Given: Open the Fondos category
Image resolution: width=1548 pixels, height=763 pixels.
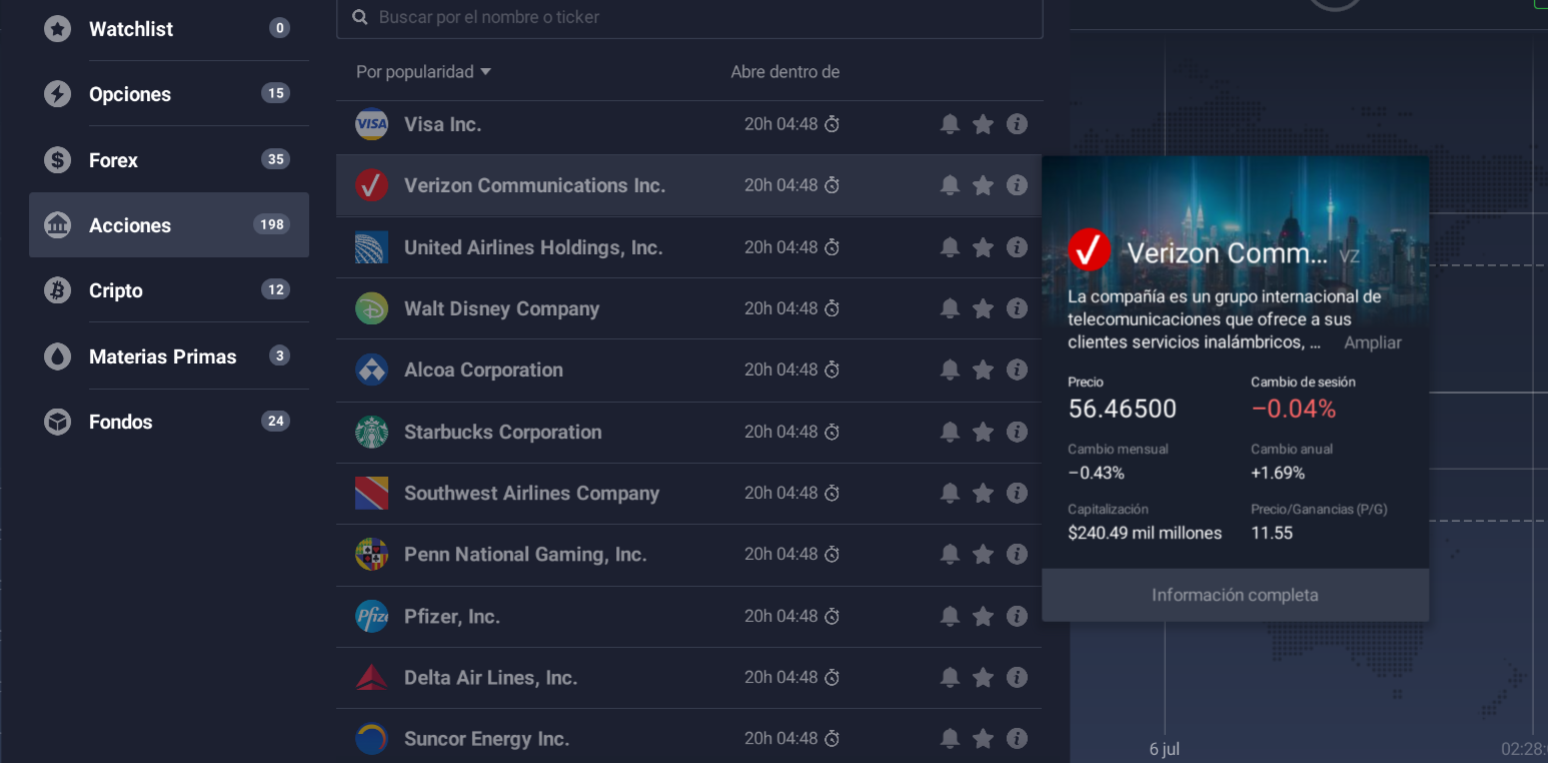Looking at the screenshot, I should 169,422.
